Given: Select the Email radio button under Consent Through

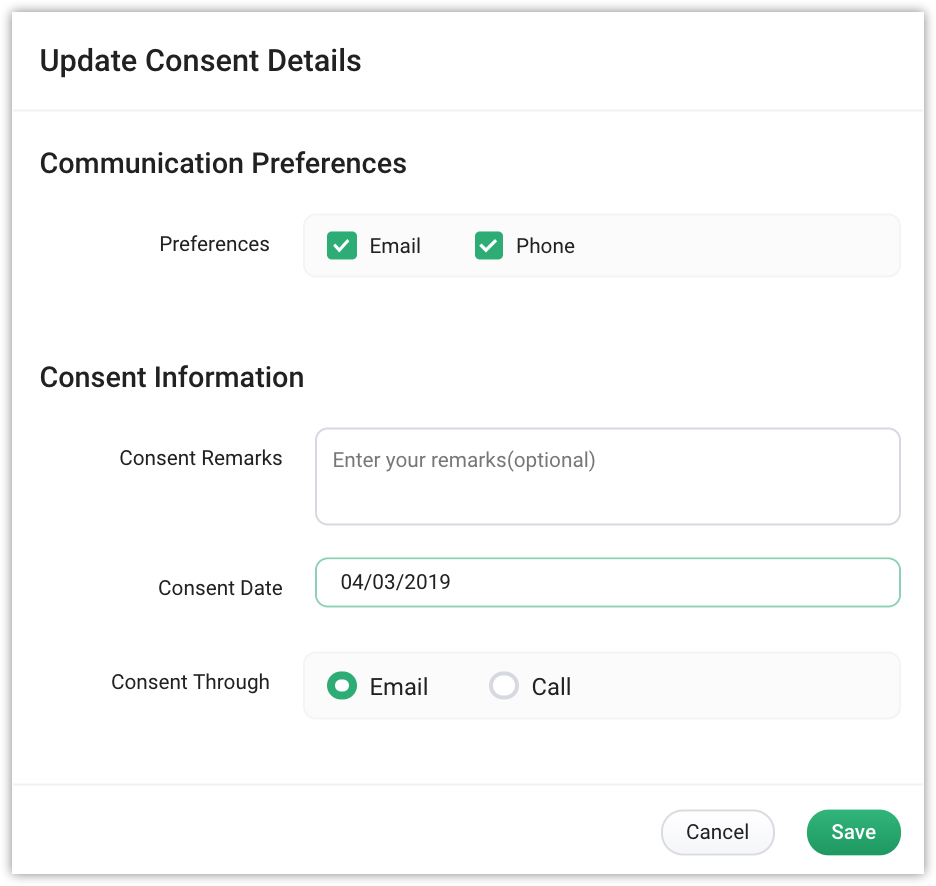Looking at the screenshot, I should 342,686.
